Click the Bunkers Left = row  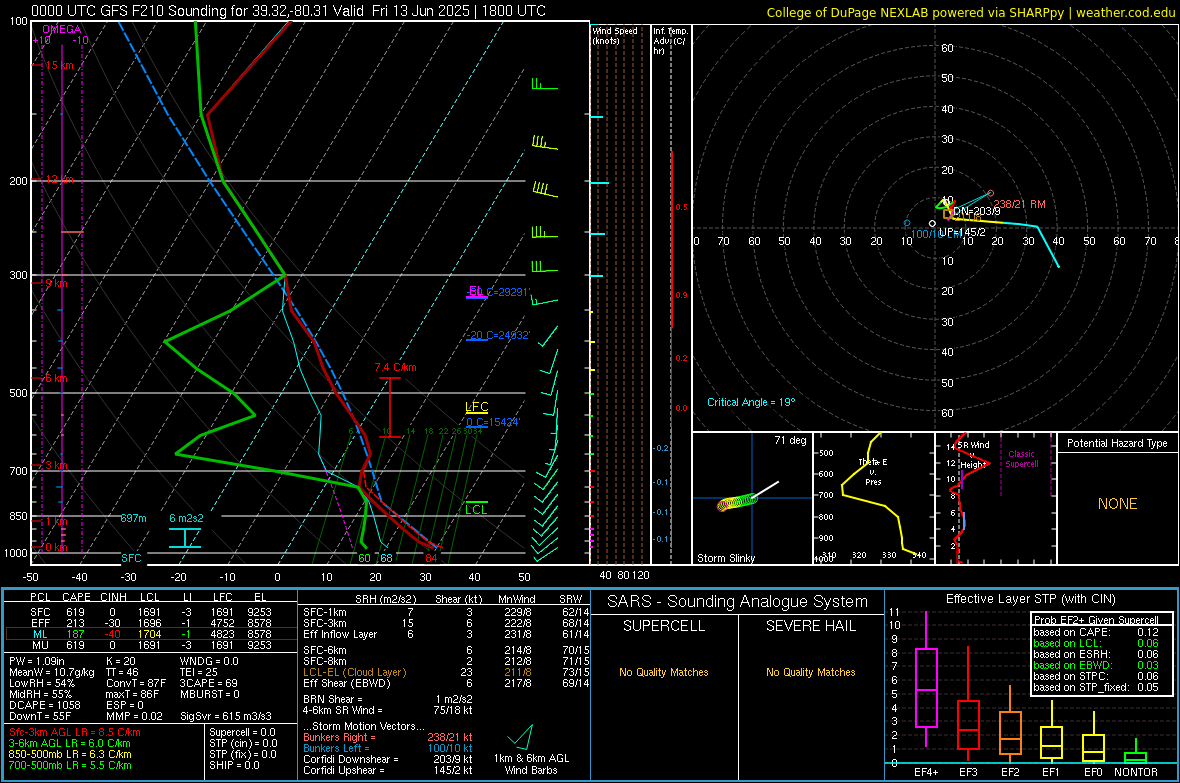click(x=388, y=748)
